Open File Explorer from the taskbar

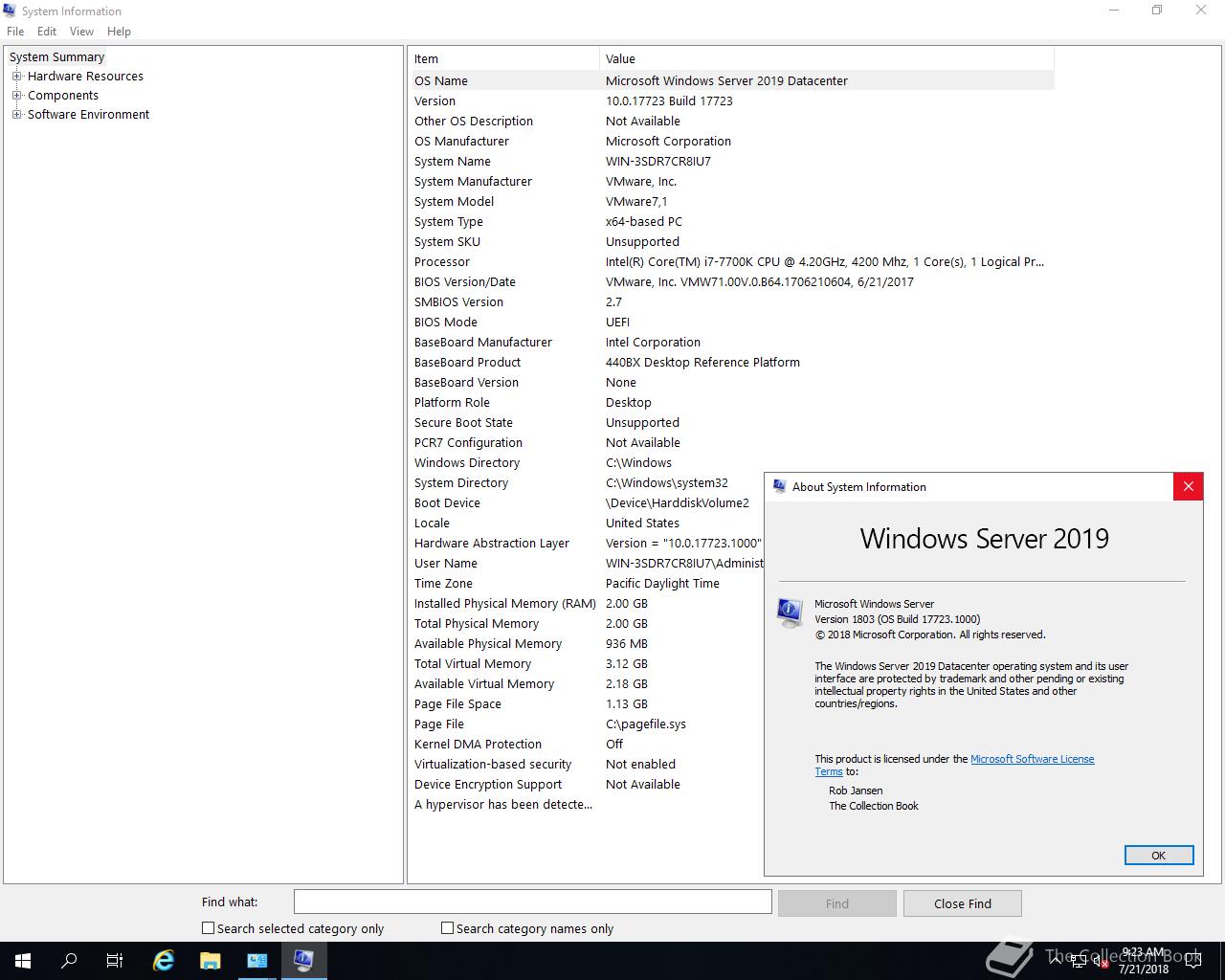211,961
